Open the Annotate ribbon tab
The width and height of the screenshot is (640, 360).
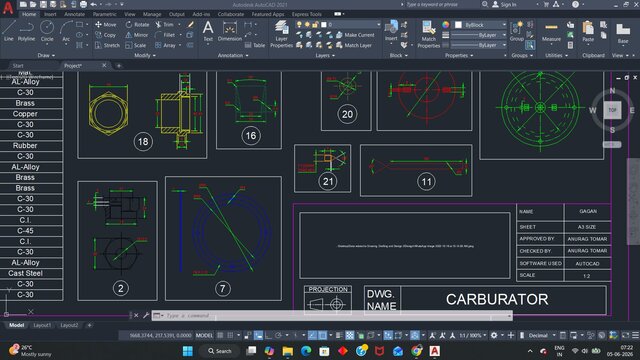[x=75, y=14]
